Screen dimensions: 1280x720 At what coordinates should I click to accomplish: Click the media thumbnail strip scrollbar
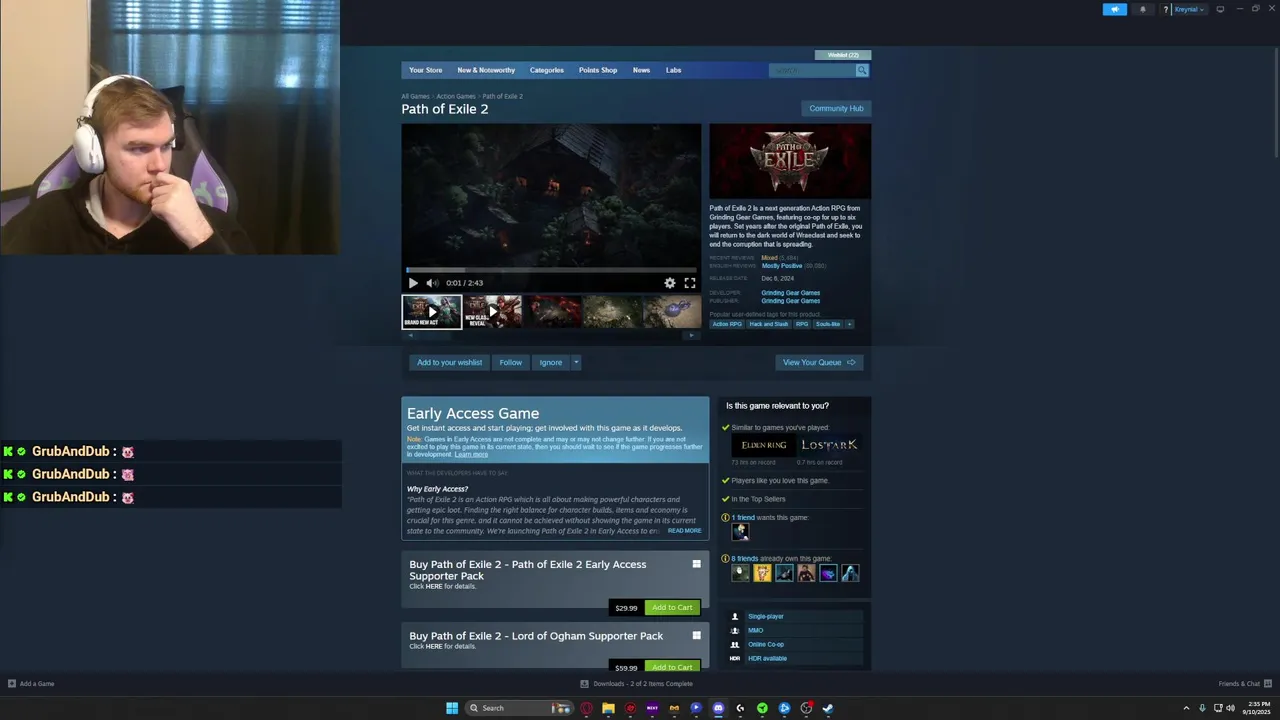551,335
